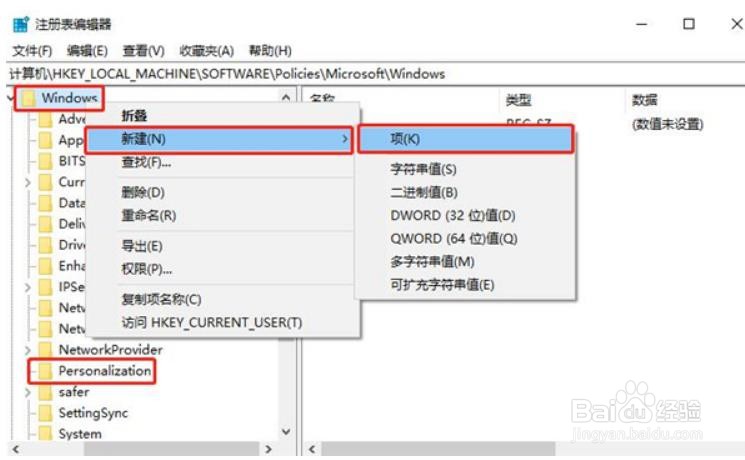Viewport: 745px width, 460px height.
Task: Open the 查看(V) menu
Action: [x=143, y=50]
